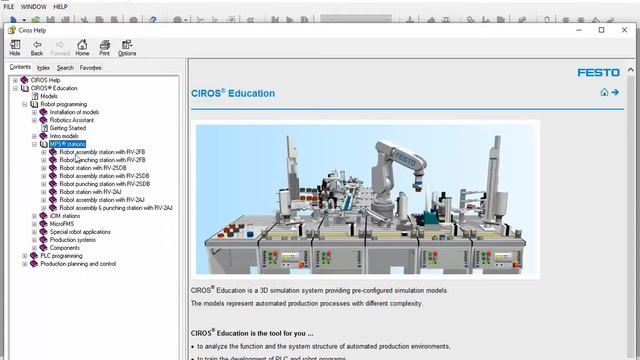640x360 pixels.
Task: Click scroll-up arrow of help content pane
Action: pos(631,70)
